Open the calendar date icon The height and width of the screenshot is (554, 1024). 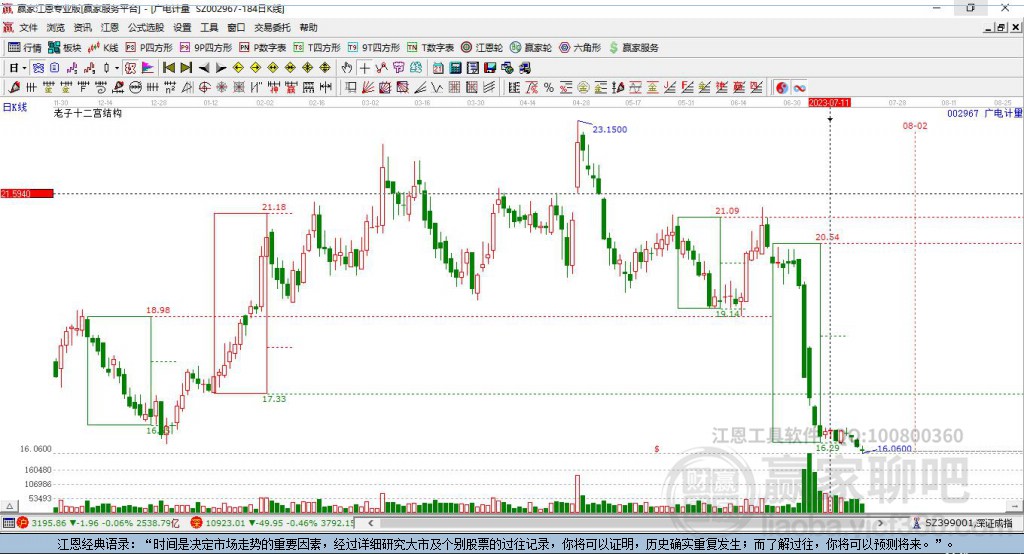[x=438, y=68]
